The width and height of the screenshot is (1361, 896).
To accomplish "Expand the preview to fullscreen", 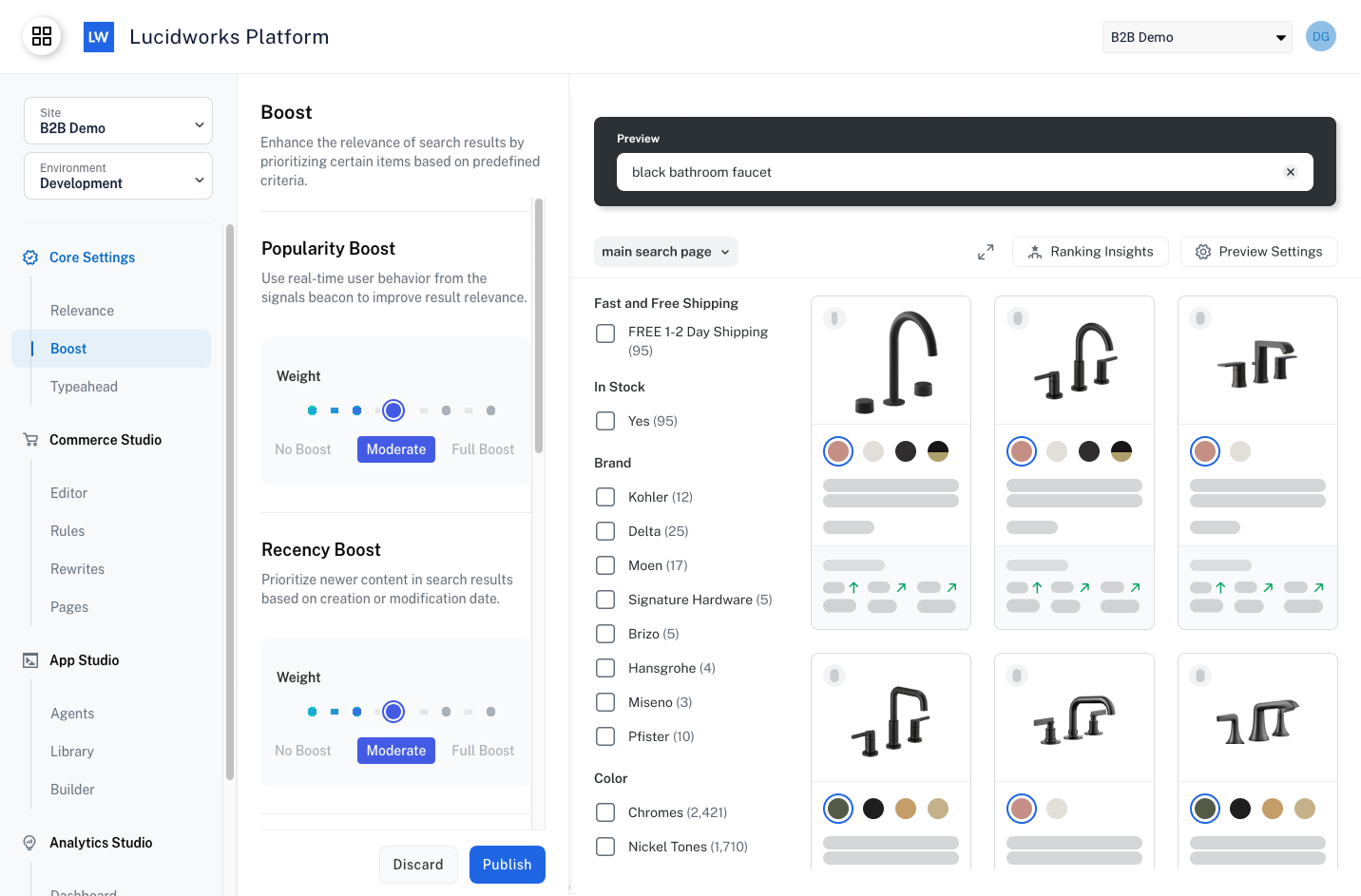I will 986,252.
